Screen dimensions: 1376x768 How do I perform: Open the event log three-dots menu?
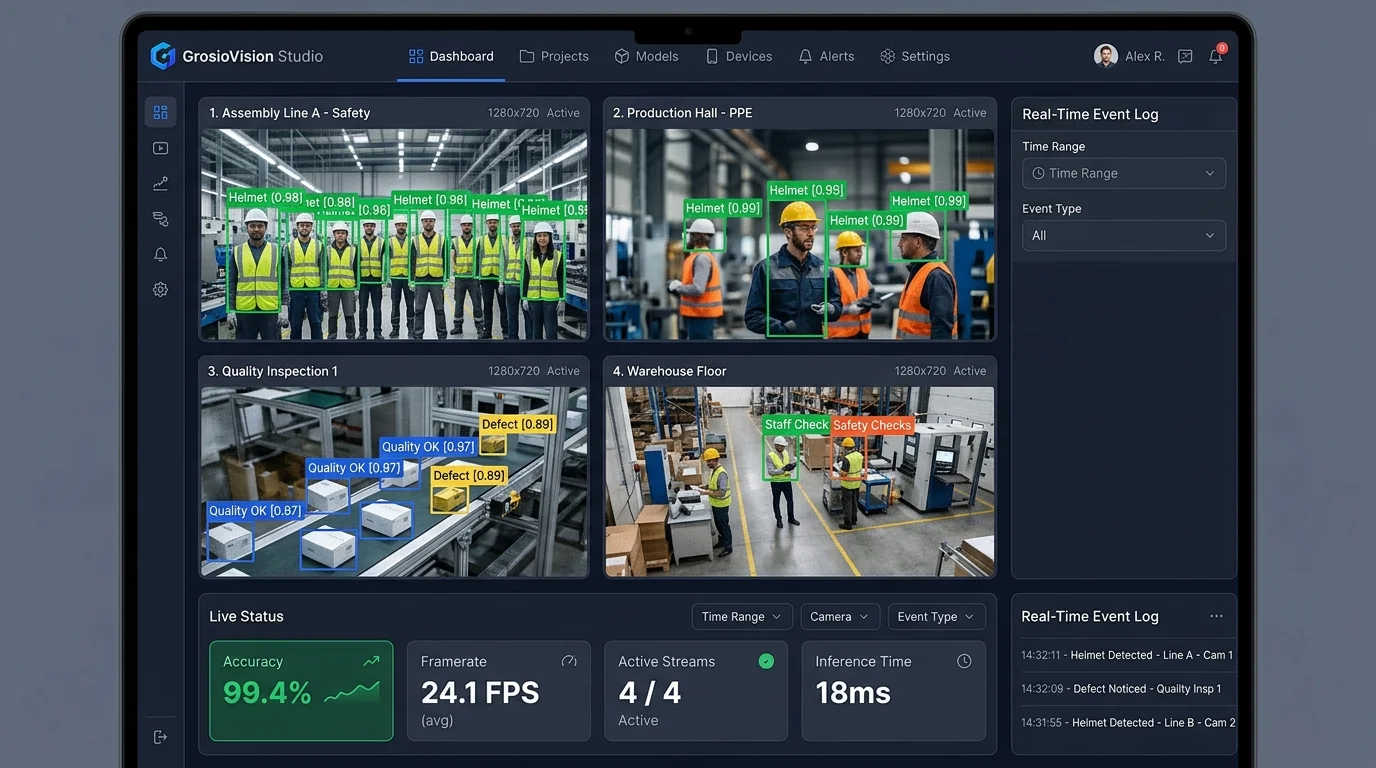point(1216,616)
